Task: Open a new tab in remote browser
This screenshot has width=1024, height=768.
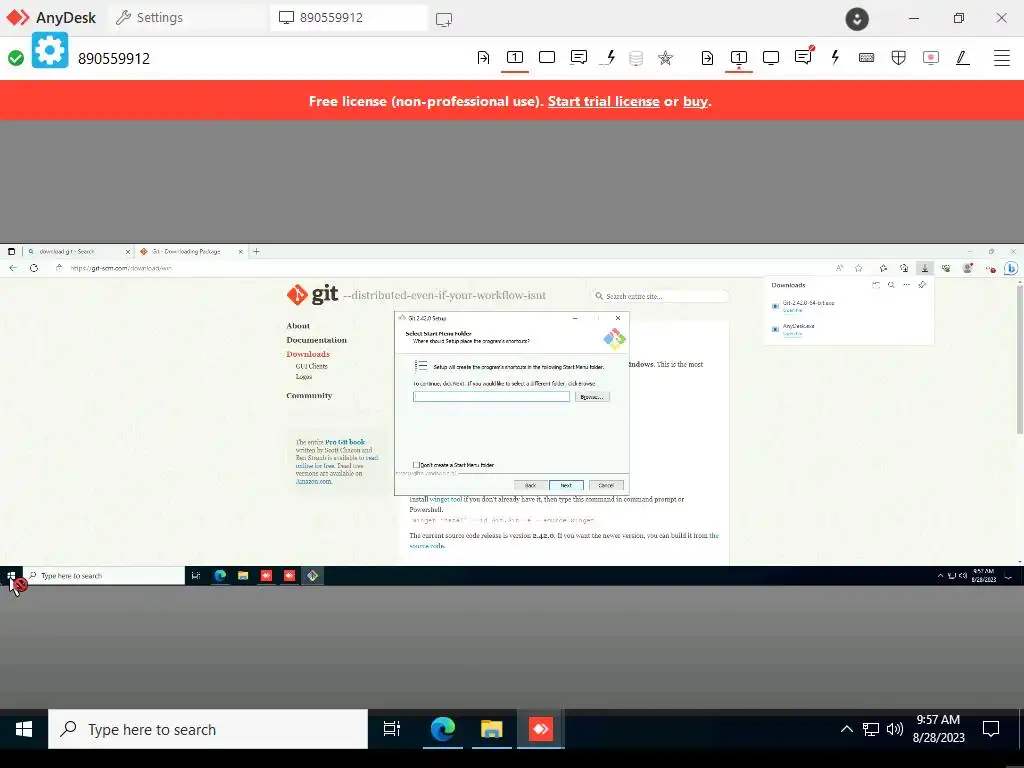Action: 256,251
